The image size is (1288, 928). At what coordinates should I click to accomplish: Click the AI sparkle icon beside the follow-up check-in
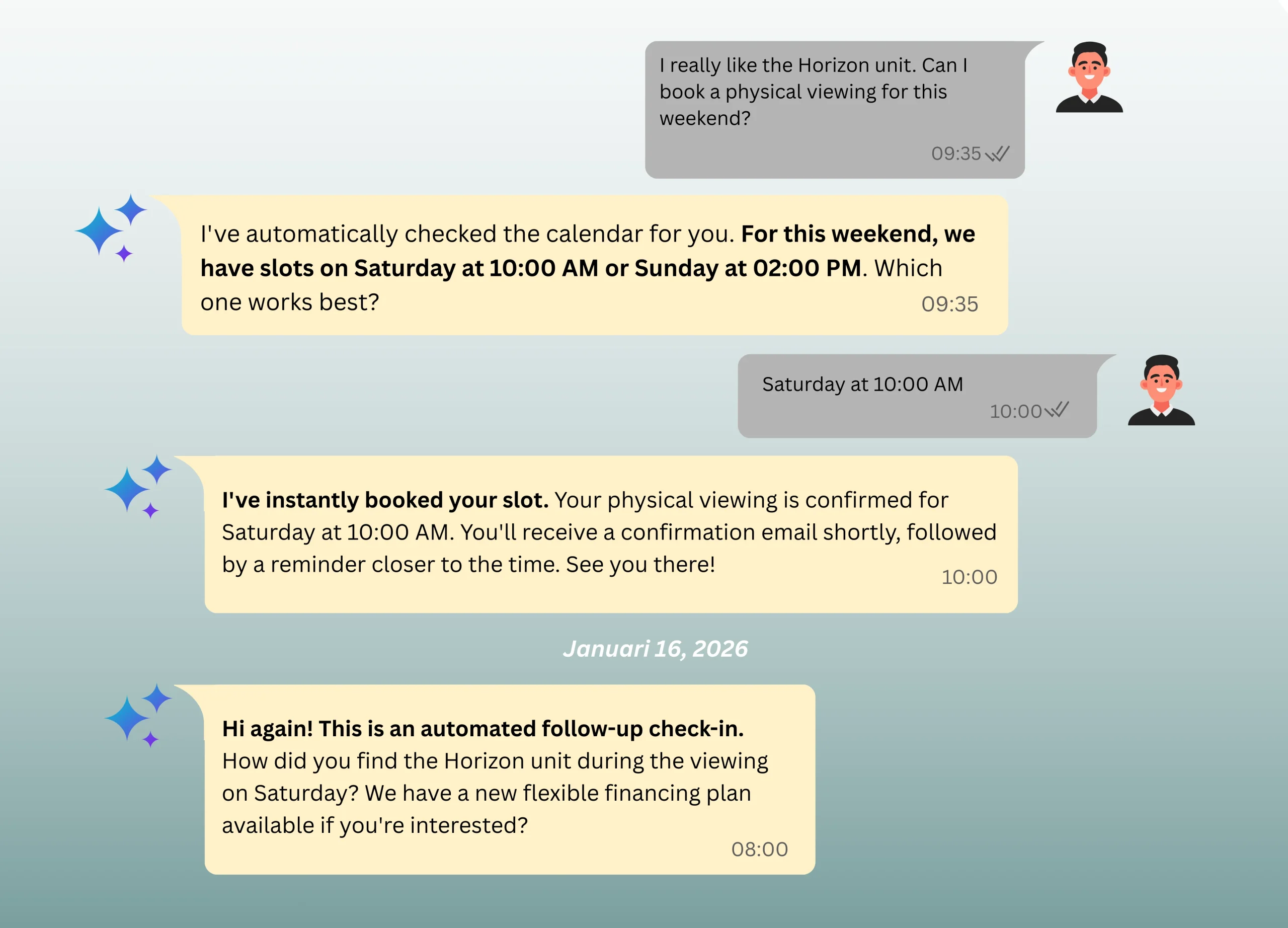tap(137, 715)
